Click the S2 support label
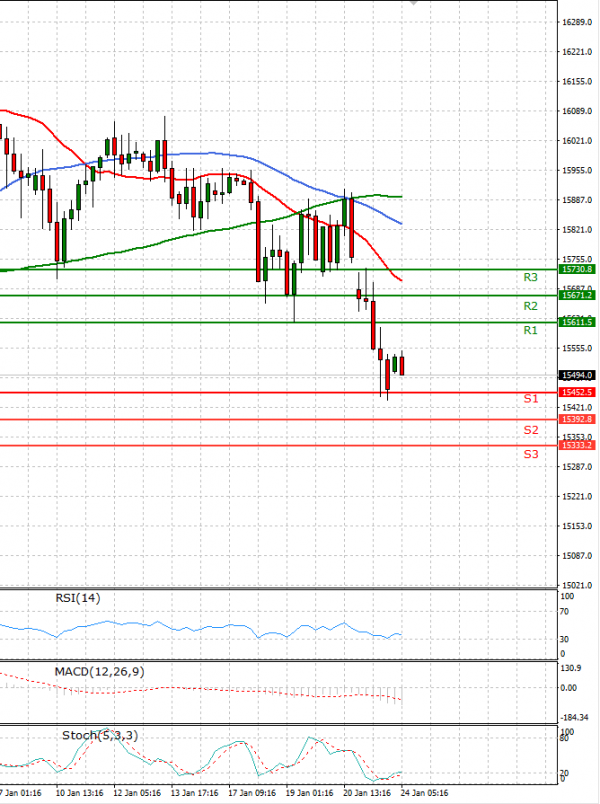 (531, 430)
